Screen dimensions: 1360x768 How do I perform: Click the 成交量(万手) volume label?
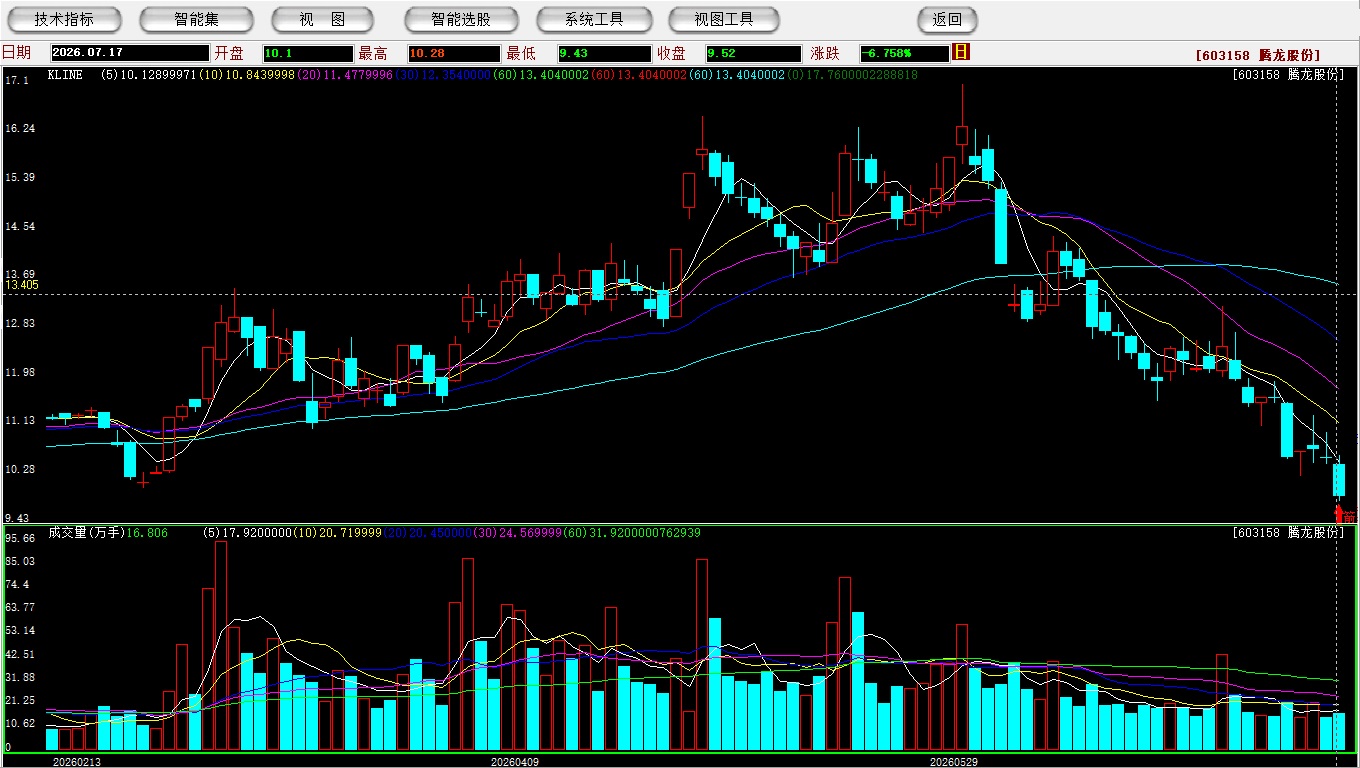click(x=86, y=533)
